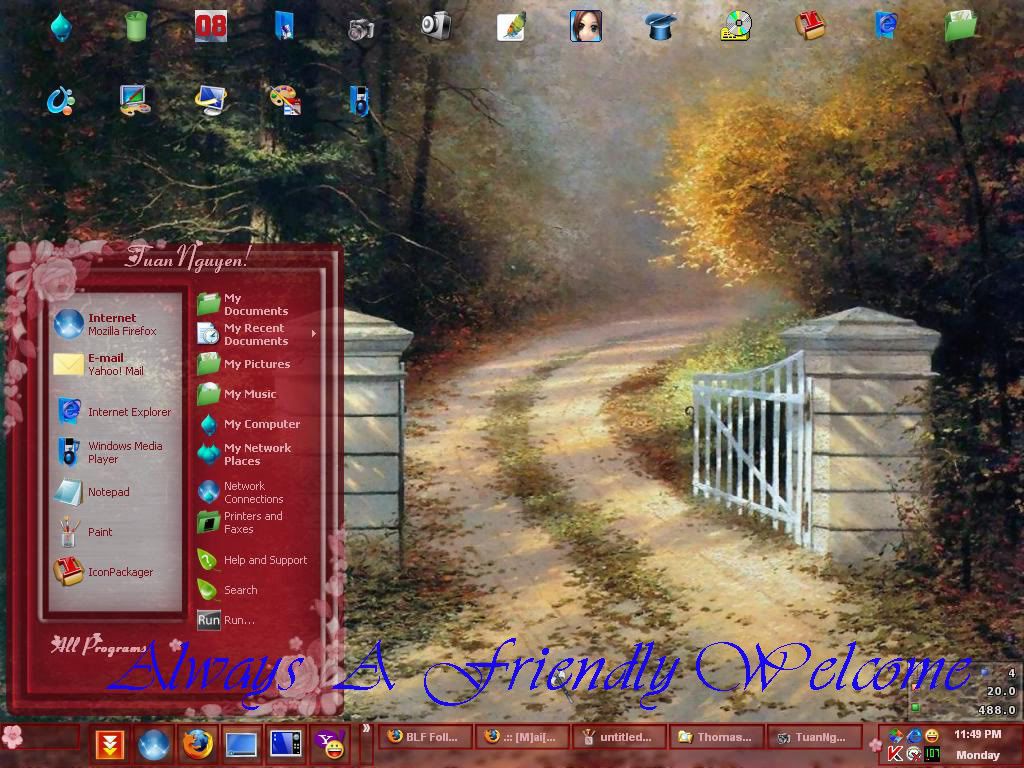
Task: Launch the blue globe quick launch icon
Action: pyautogui.click(x=153, y=744)
